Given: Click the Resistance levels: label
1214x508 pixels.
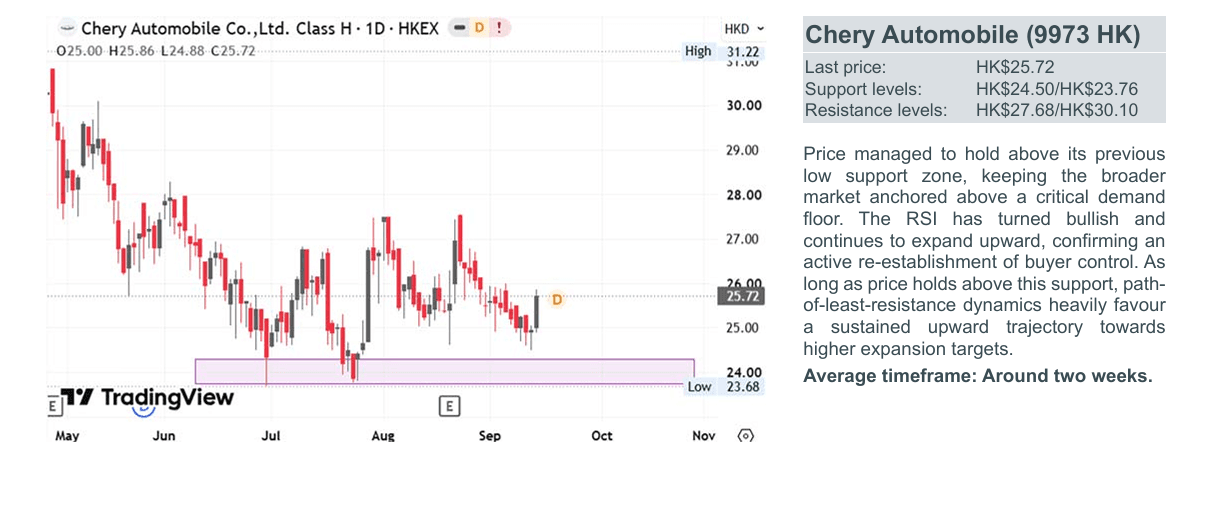Looking at the screenshot, I should click(x=876, y=110).
